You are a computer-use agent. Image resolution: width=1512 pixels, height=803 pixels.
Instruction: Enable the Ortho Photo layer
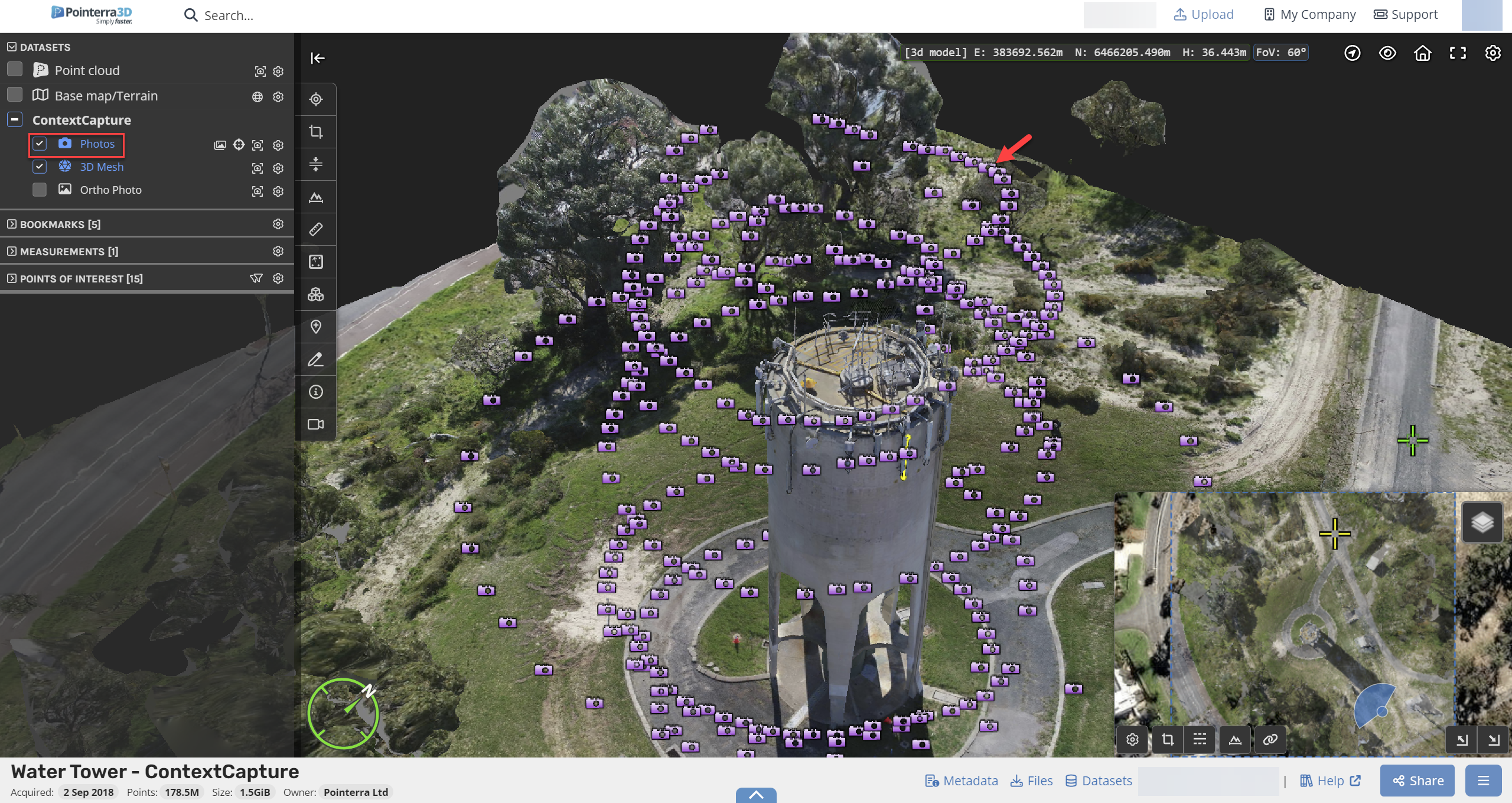40,190
